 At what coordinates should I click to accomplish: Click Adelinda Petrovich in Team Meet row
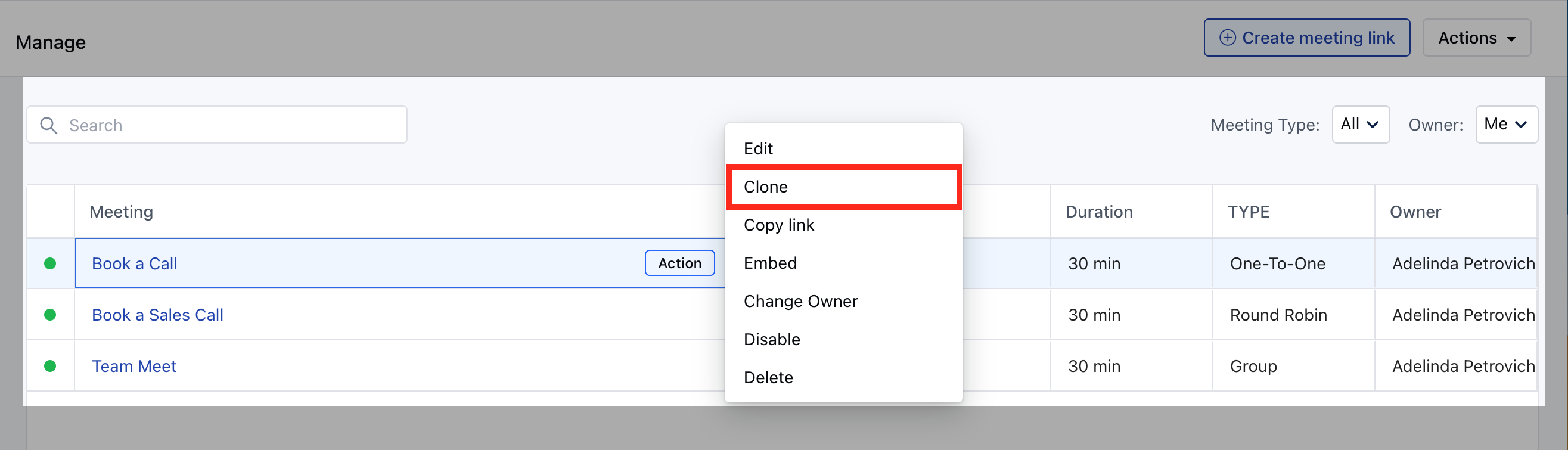pos(1463,366)
